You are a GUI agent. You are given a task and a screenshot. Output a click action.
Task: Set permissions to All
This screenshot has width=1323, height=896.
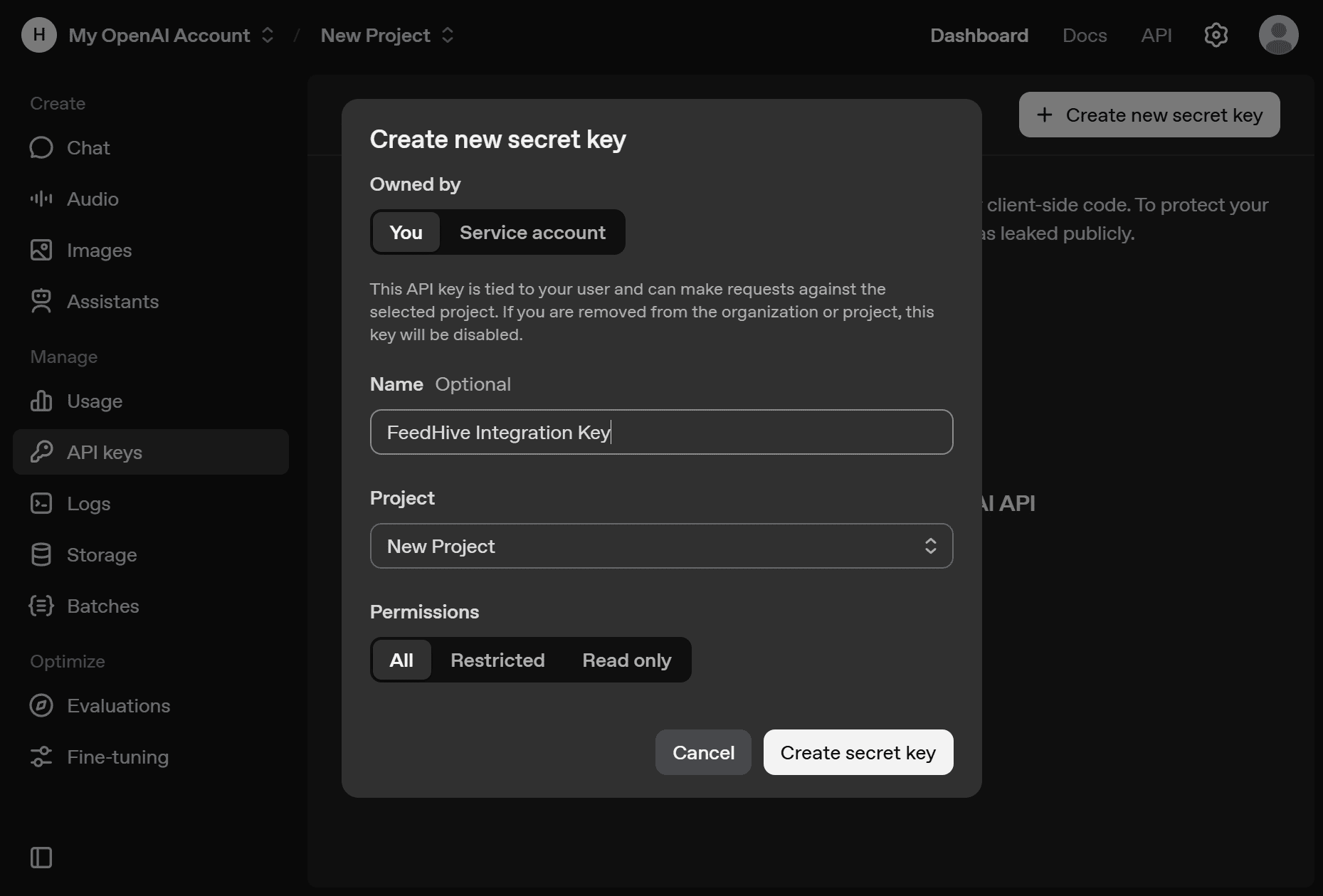(401, 660)
